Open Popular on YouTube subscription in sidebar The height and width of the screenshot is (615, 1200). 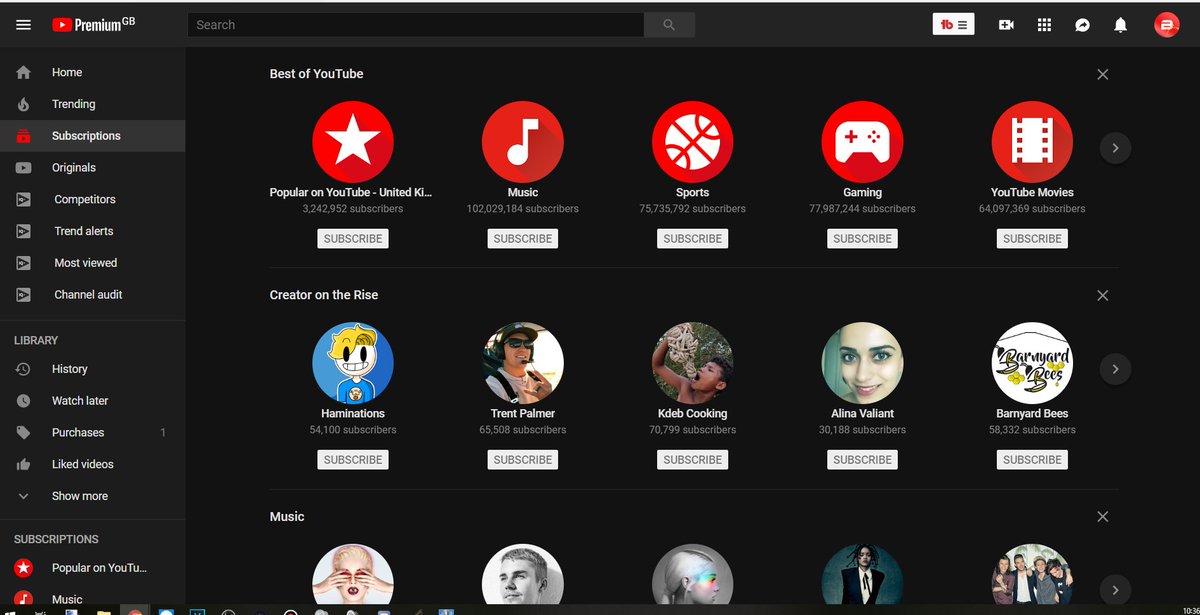[92, 568]
